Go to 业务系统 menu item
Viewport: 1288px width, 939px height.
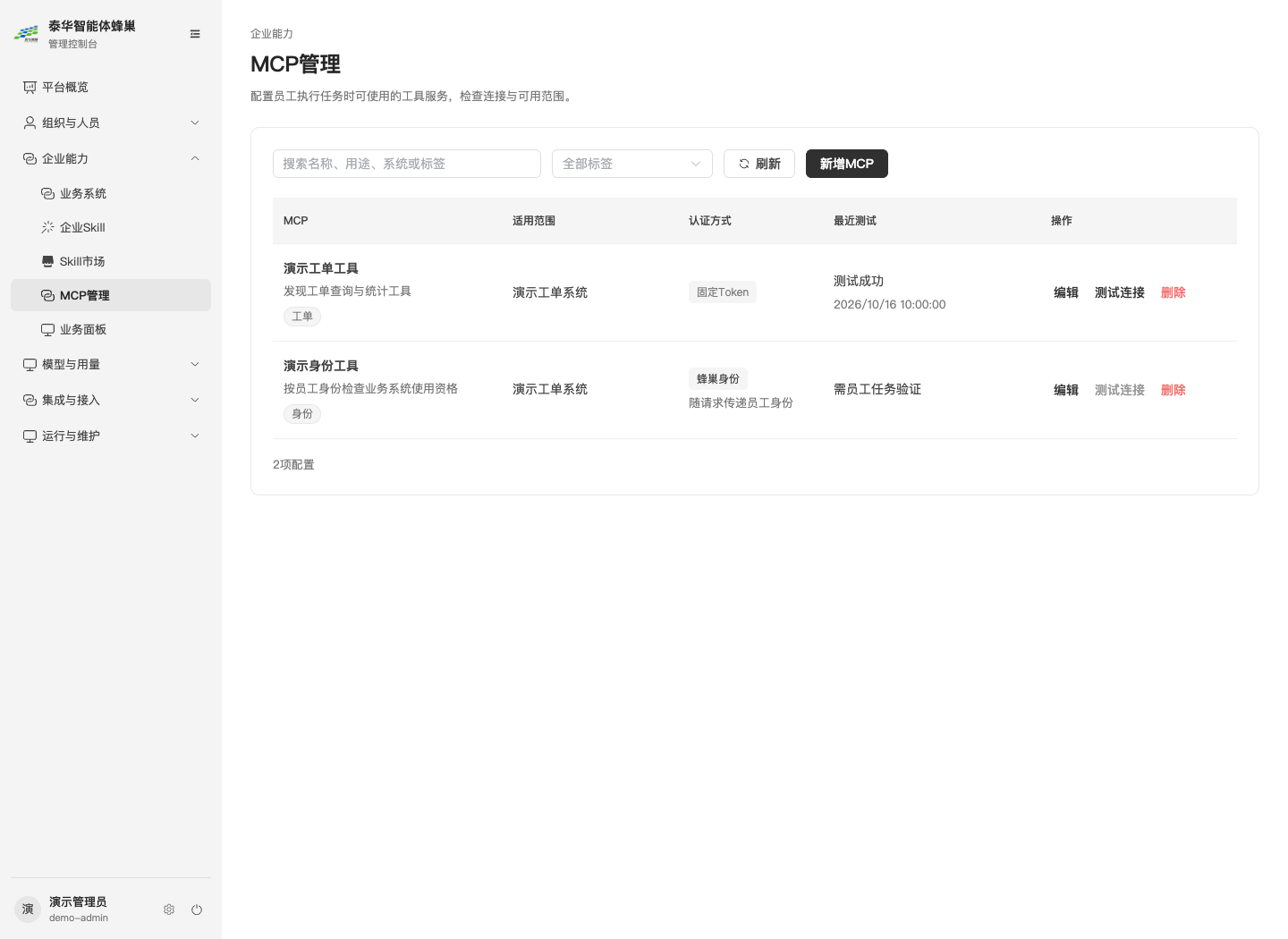click(x=111, y=193)
